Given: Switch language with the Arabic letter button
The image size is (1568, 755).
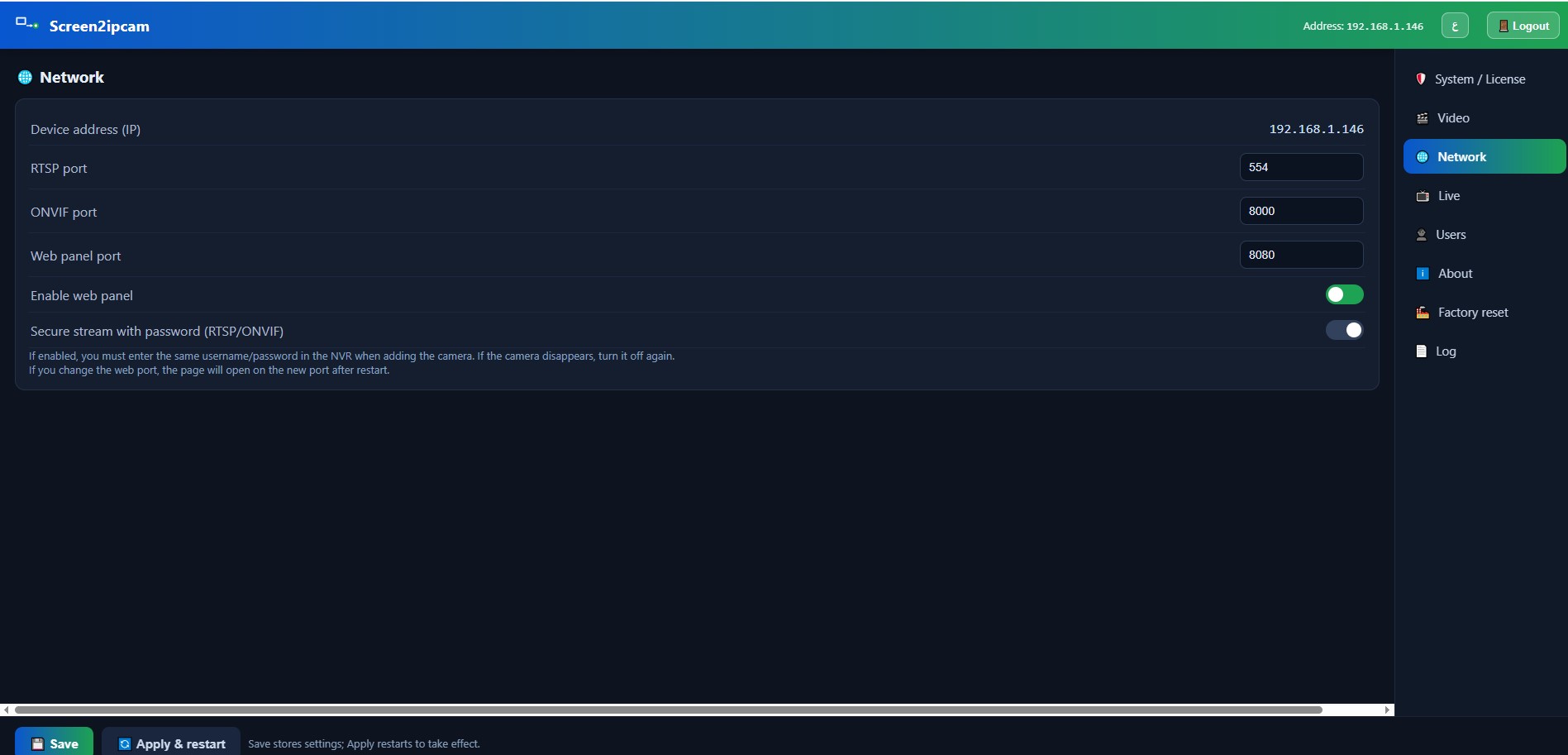Looking at the screenshot, I should (x=1455, y=26).
